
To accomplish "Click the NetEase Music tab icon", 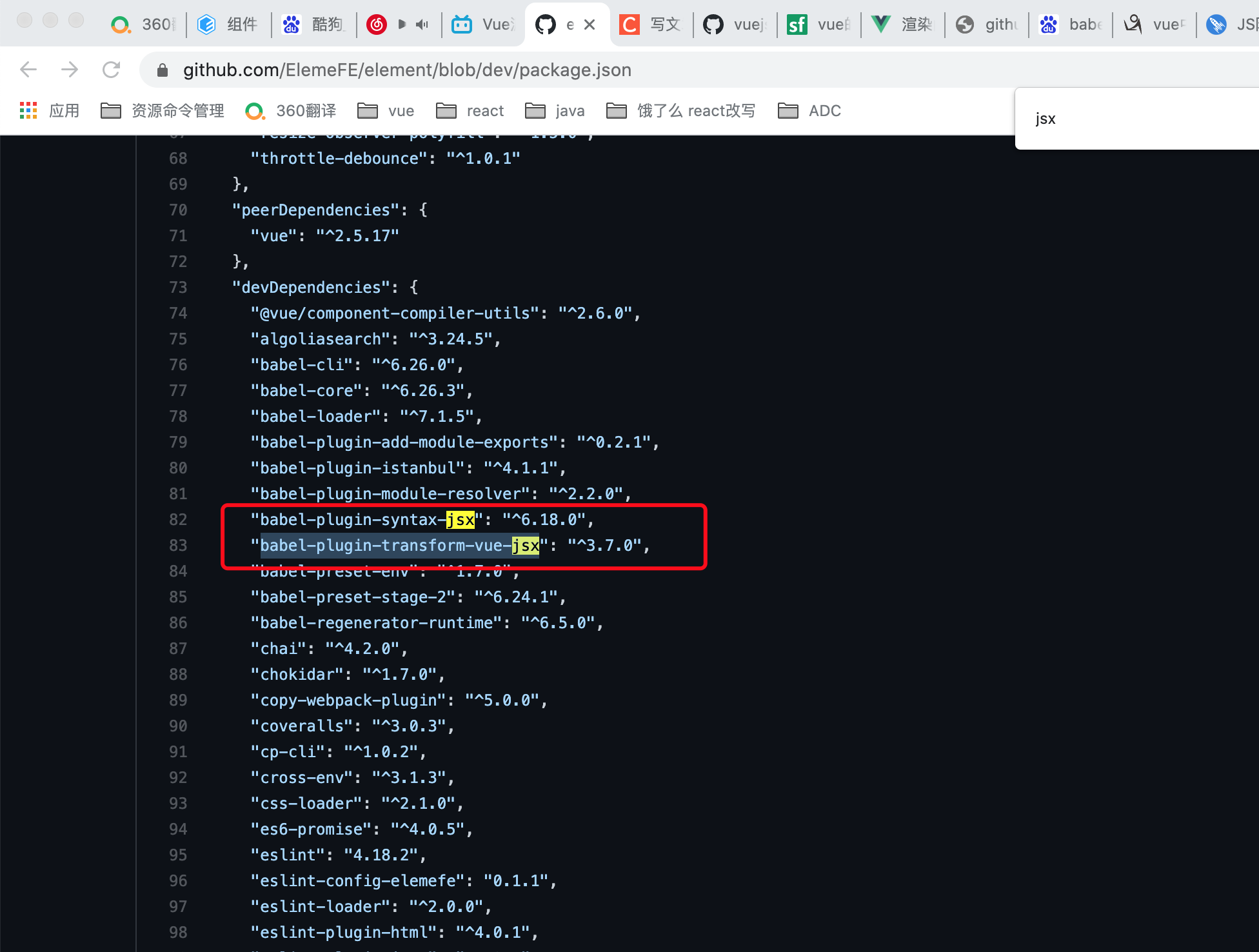I will coord(377,25).
